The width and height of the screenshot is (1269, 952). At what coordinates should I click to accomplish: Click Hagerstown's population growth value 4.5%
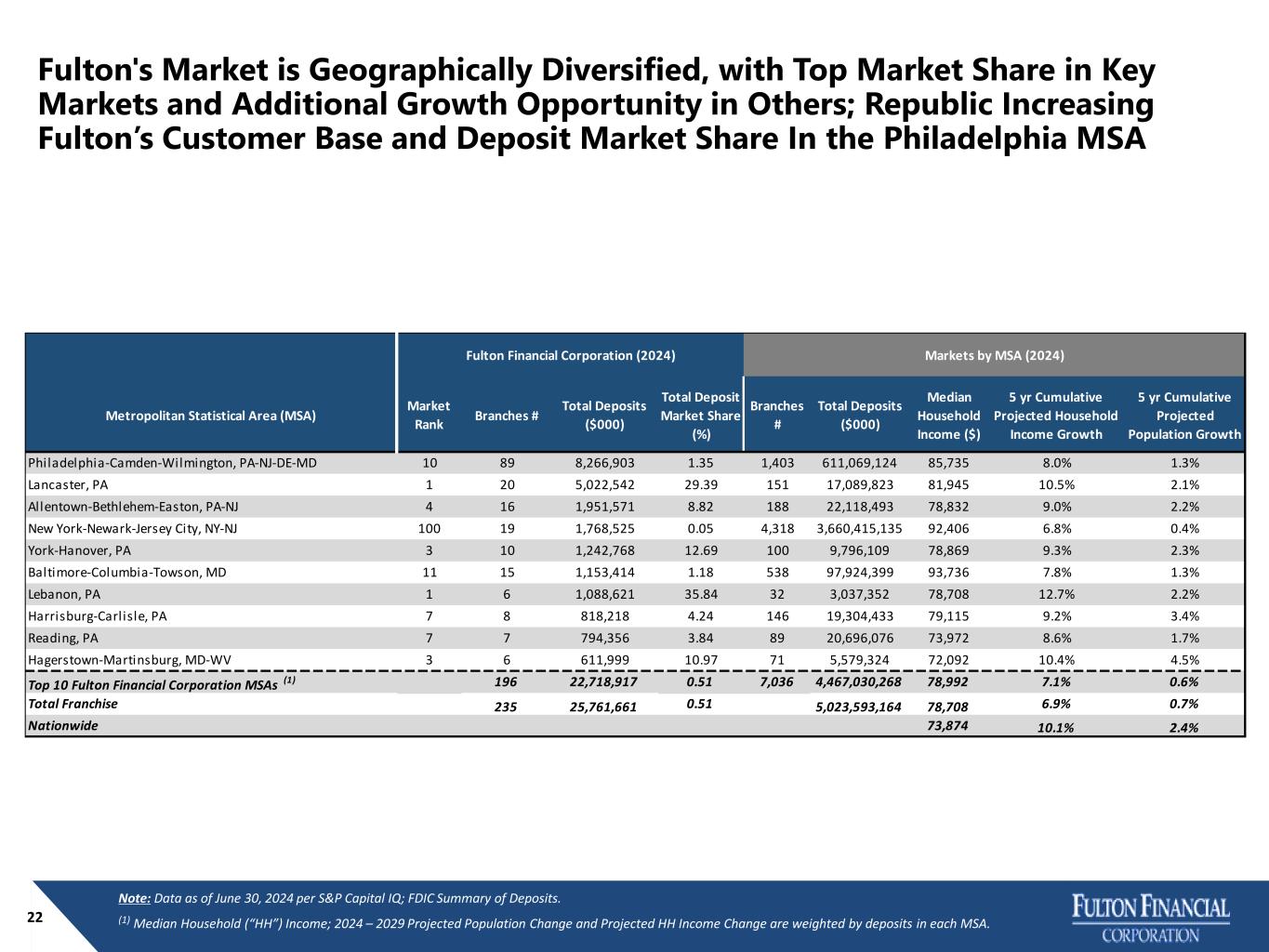pos(1184,661)
